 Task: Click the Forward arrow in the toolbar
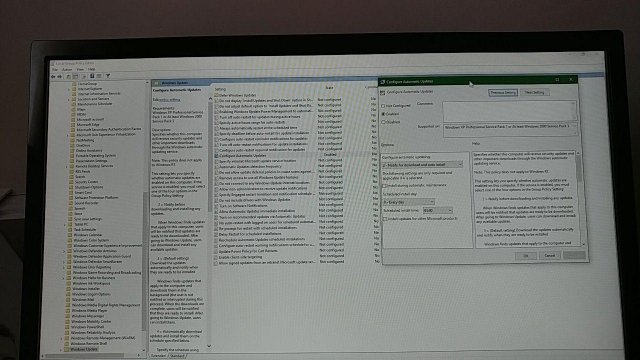click(x=60, y=76)
